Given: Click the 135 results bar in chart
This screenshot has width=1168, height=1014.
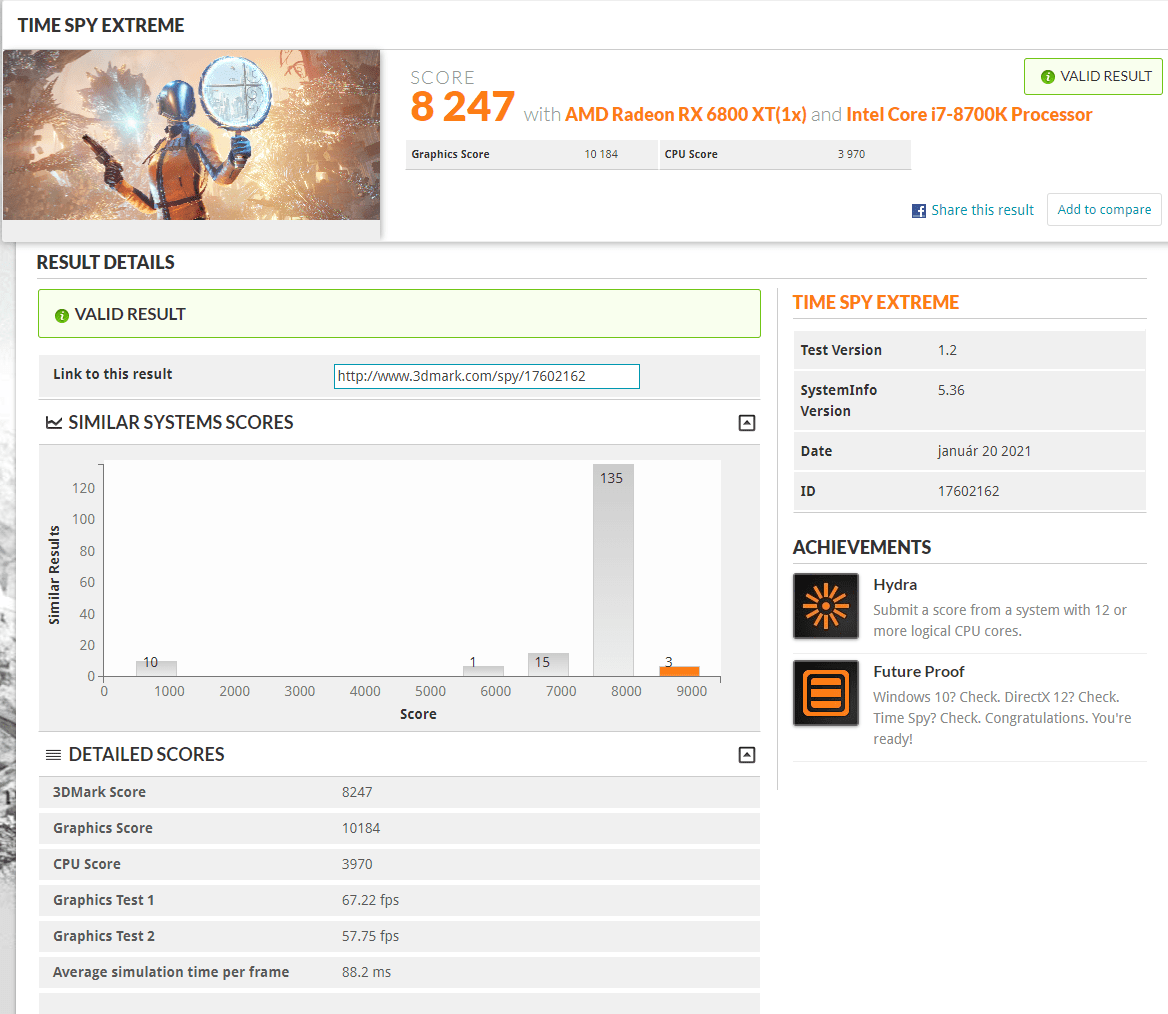Looking at the screenshot, I should [x=613, y=570].
